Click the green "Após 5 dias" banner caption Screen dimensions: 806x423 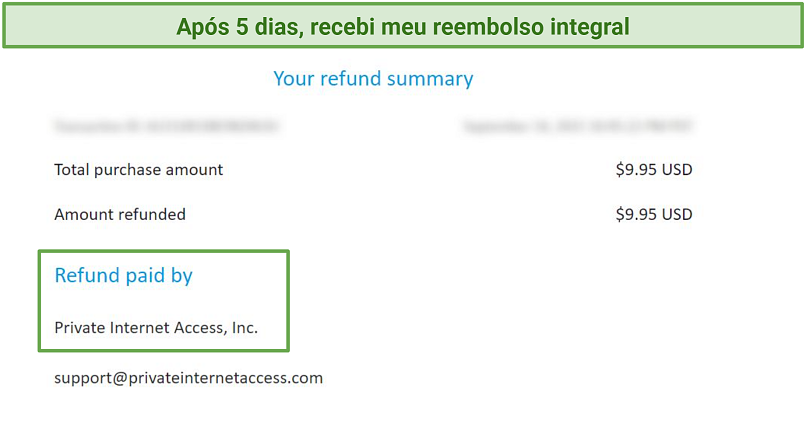(403, 27)
